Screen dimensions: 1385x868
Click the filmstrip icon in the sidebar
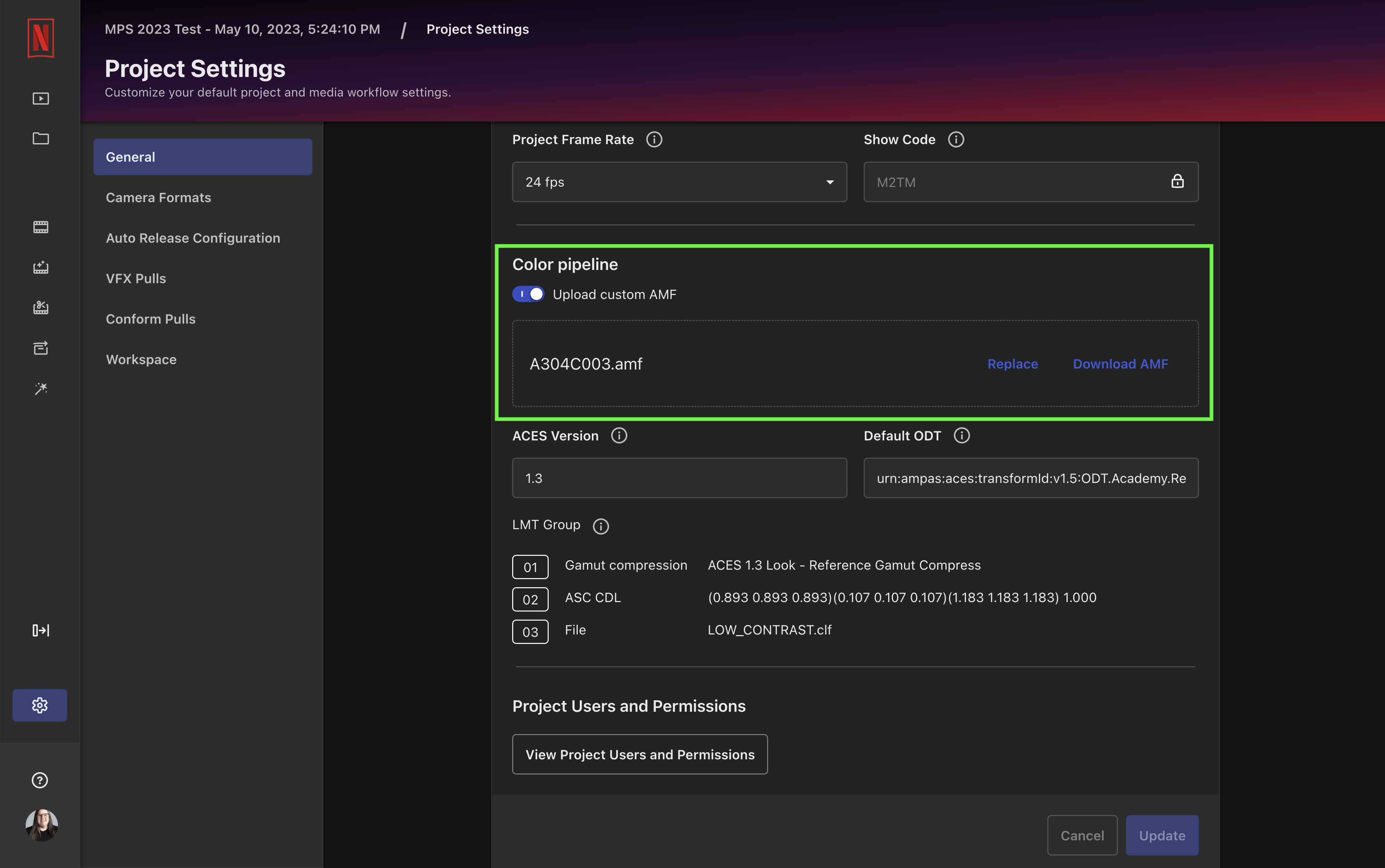pos(40,227)
